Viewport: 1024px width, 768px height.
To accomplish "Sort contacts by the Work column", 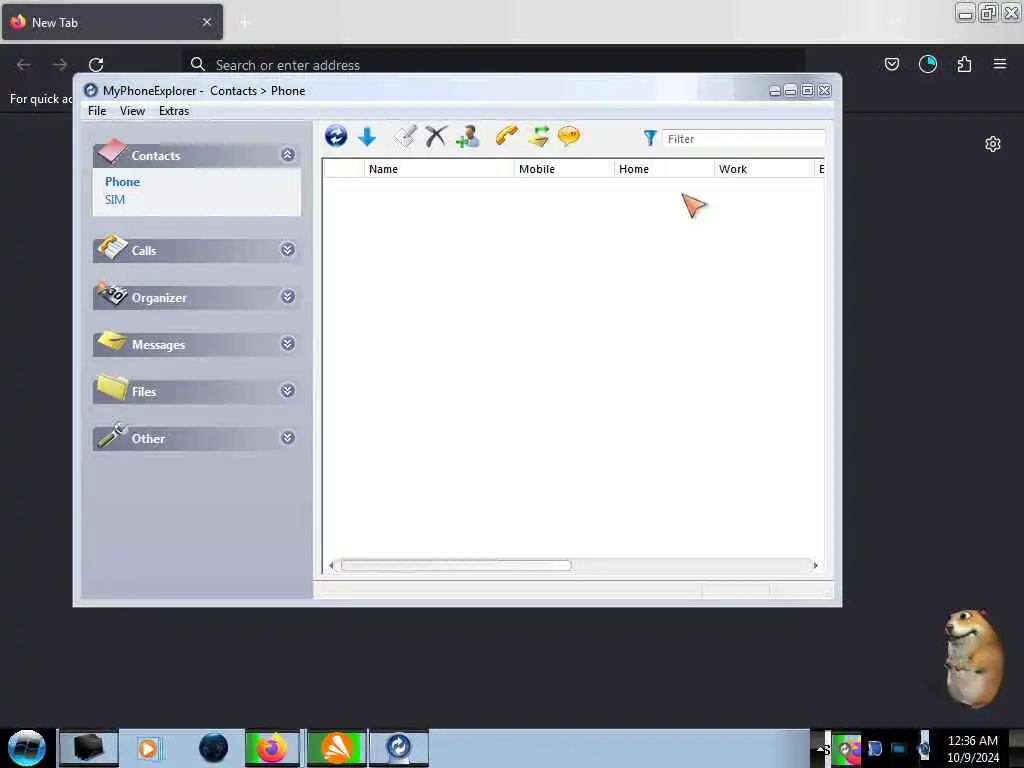I will tap(764, 169).
